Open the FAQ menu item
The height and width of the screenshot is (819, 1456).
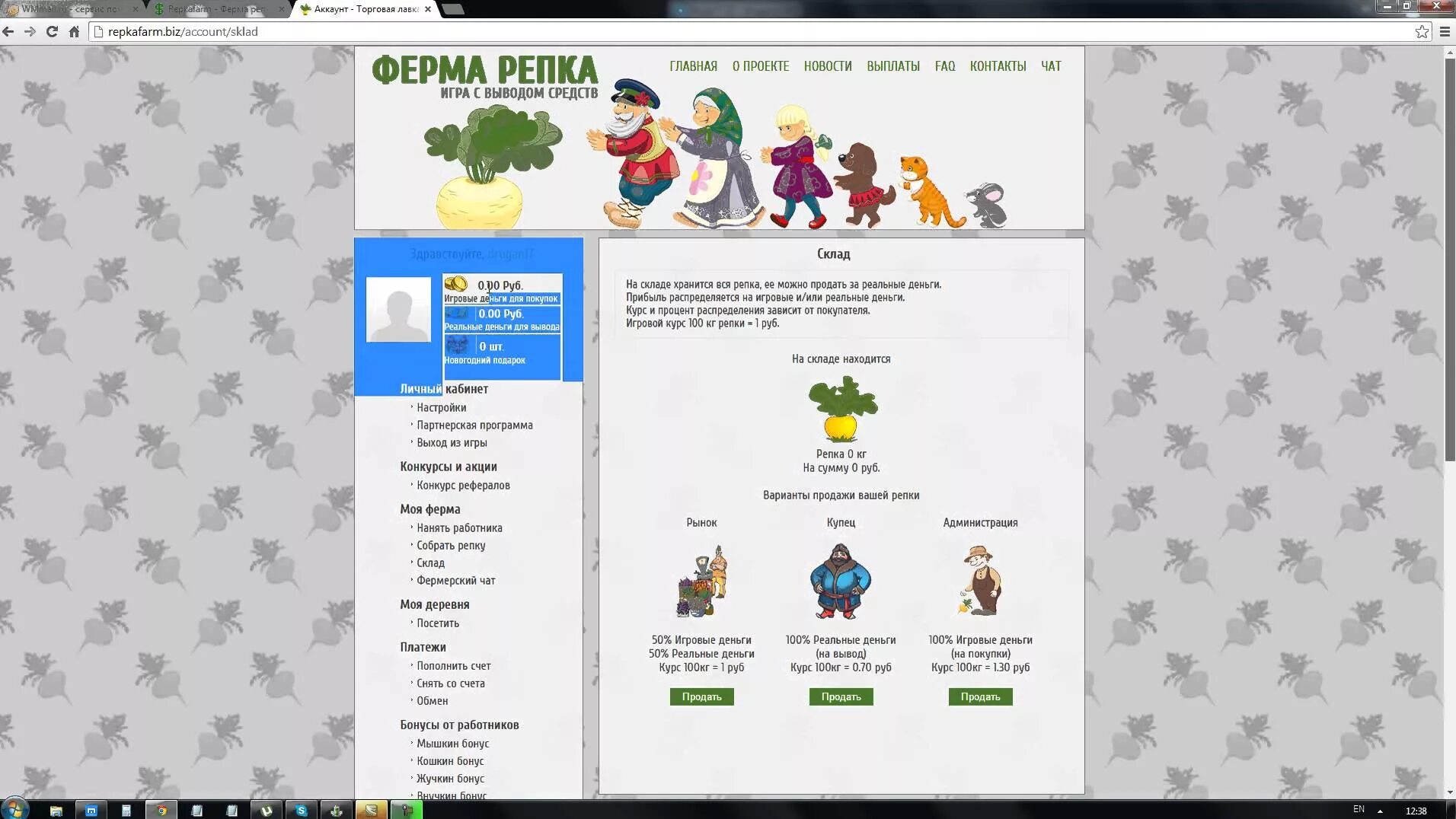[945, 66]
